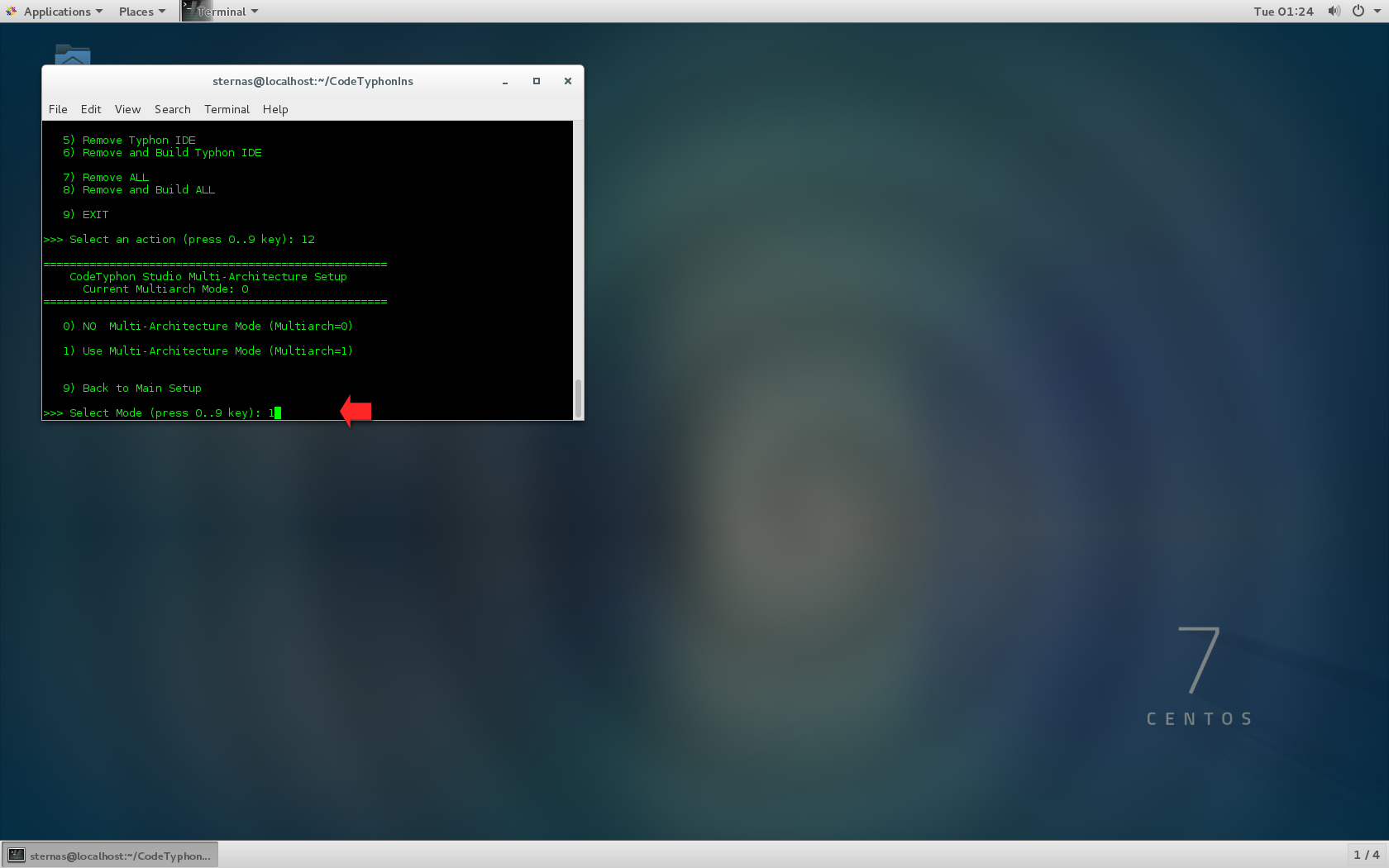The image size is (1389, 868).
Task: Maximize the terminal window
Action: (536, 81)
